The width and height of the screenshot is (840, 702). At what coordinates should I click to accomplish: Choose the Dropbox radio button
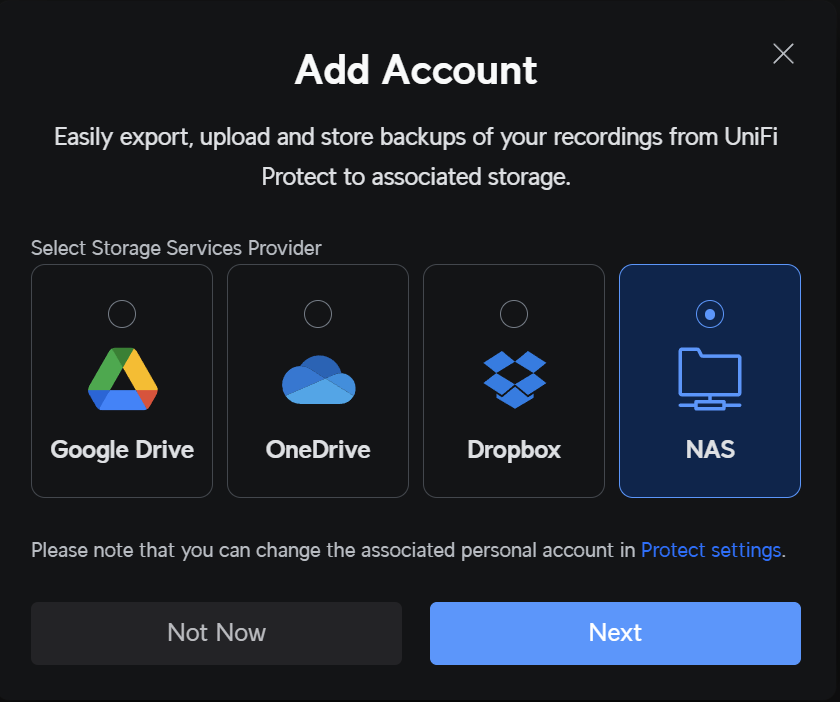pyautogui.click(x=514, y=314)
